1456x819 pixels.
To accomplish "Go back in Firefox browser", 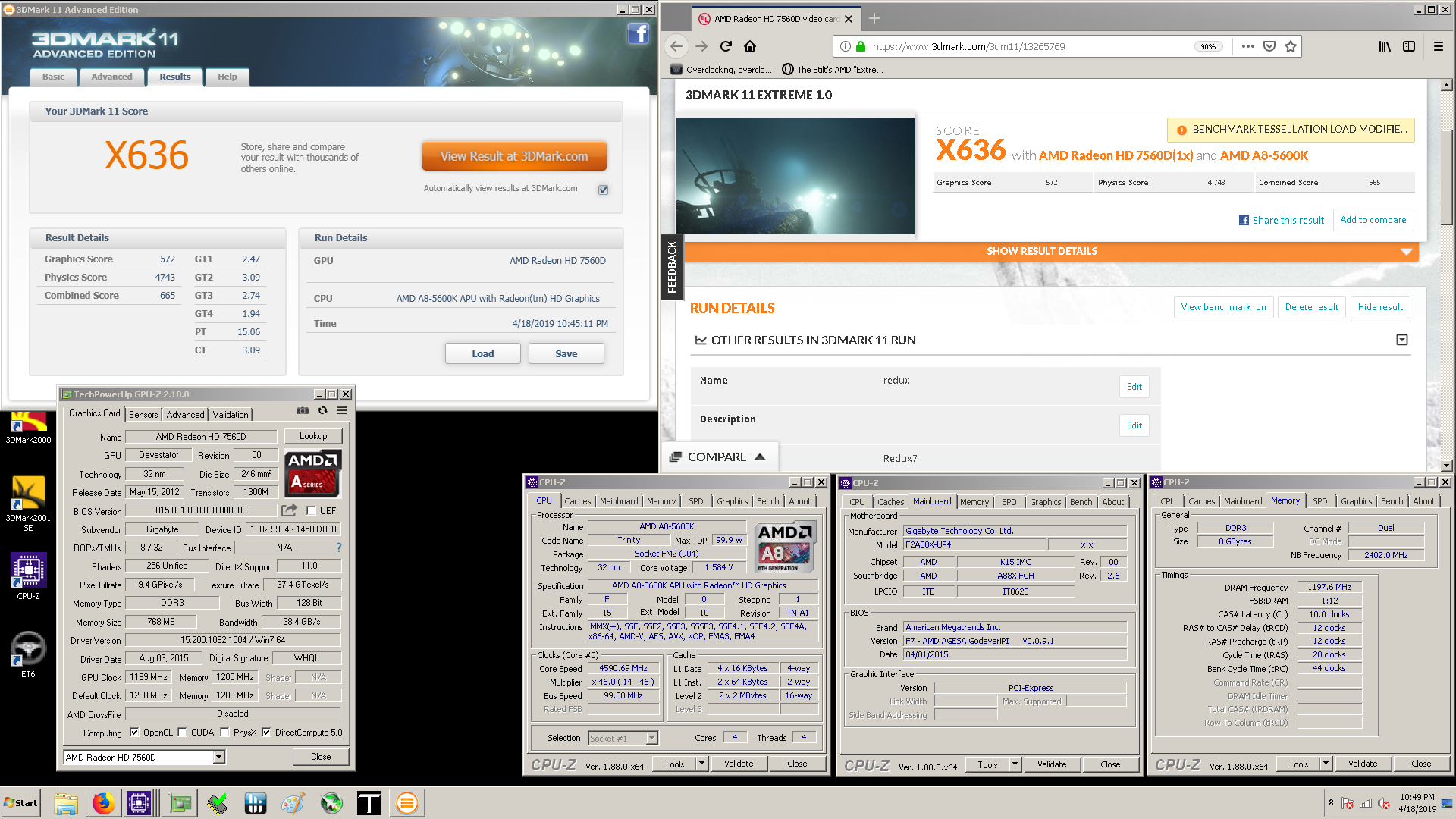I will (676, 46).
